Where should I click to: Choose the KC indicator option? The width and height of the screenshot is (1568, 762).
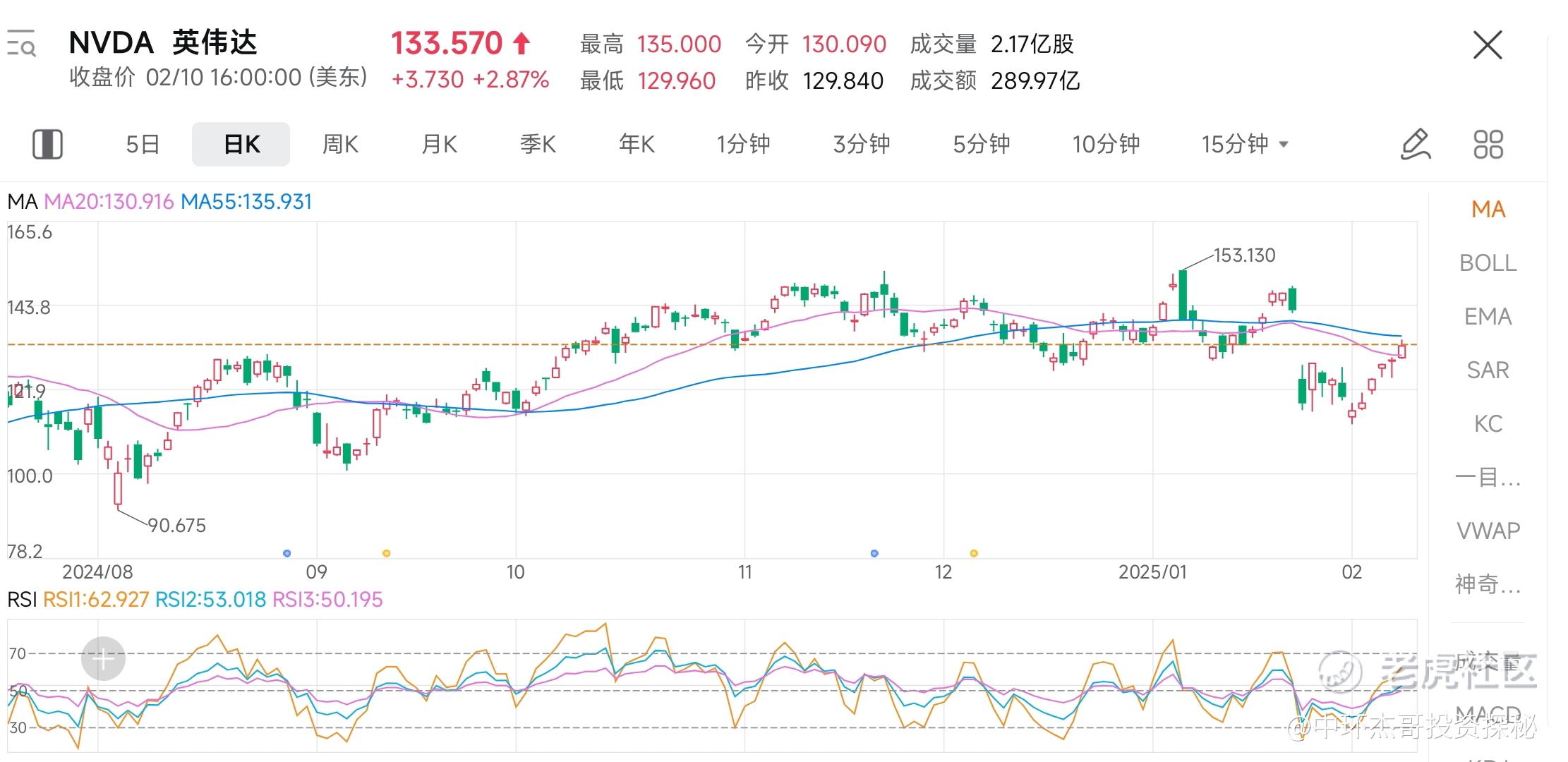pyautogui.click(x=1488, y=423)
